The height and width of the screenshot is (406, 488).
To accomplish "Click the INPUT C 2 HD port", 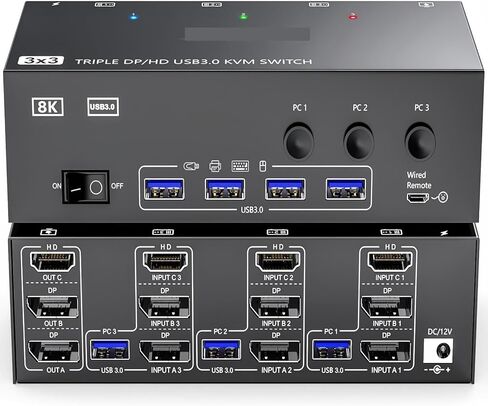I will 277,262.
